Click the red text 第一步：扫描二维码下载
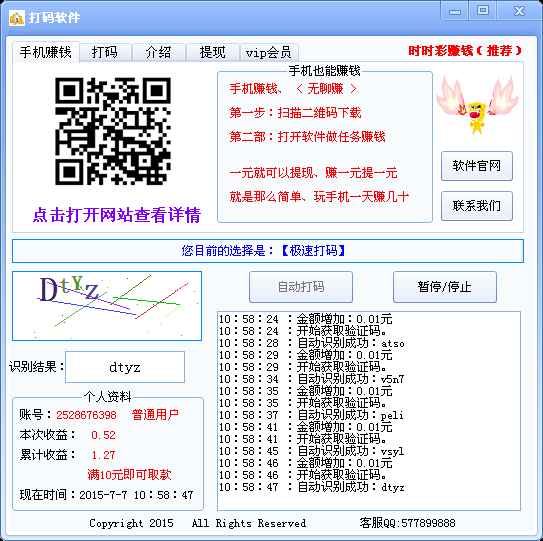The height and width of the screenshot is (541, 543). pyautogui.click(x=295, y=113)
